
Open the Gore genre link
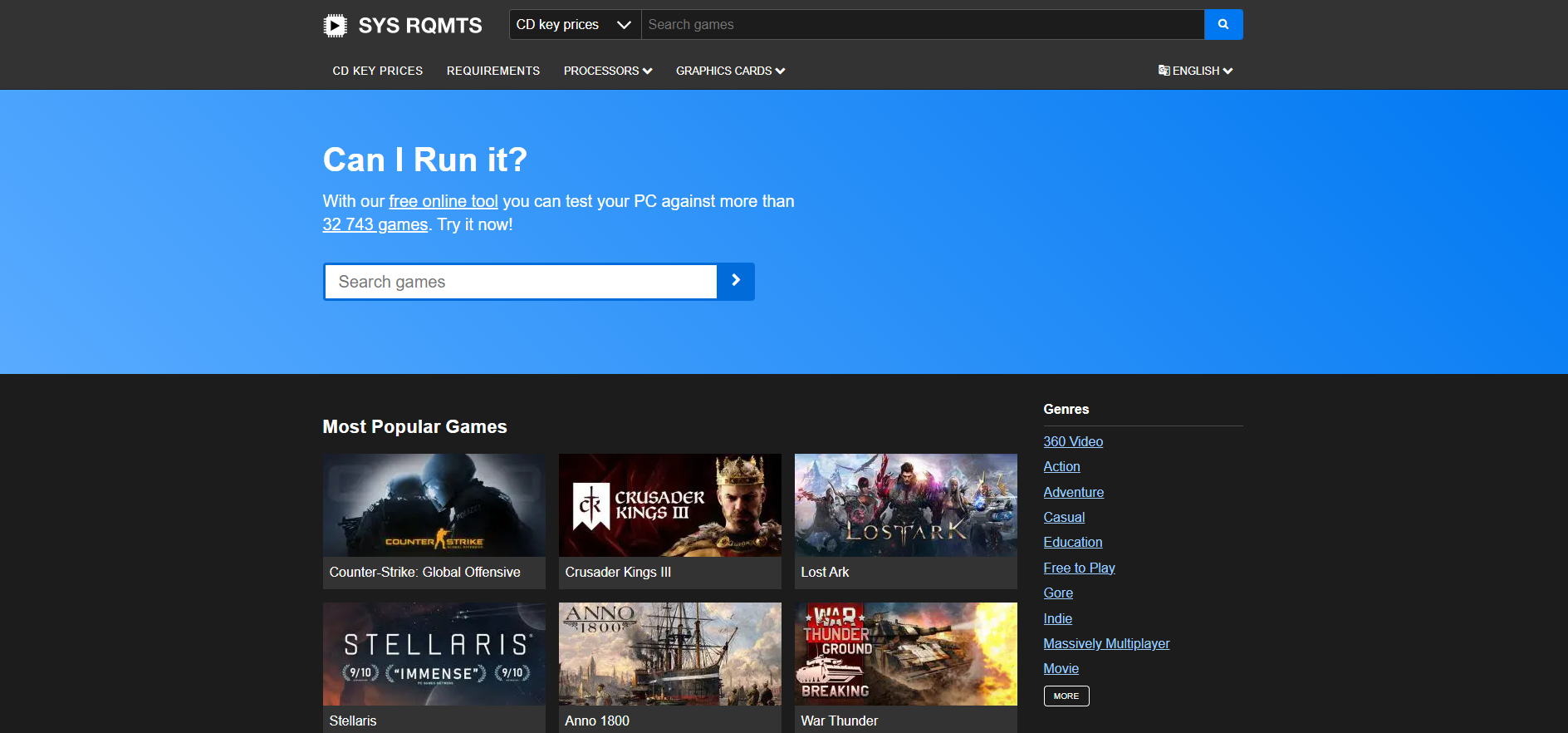point(1058,593)
